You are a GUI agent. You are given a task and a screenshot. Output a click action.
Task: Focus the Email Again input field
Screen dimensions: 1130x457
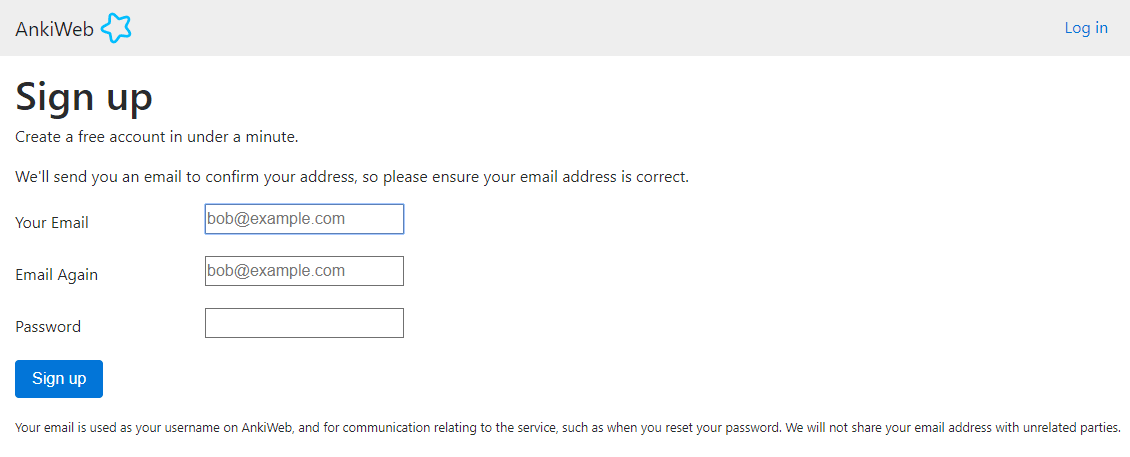(x=304, y=271)
